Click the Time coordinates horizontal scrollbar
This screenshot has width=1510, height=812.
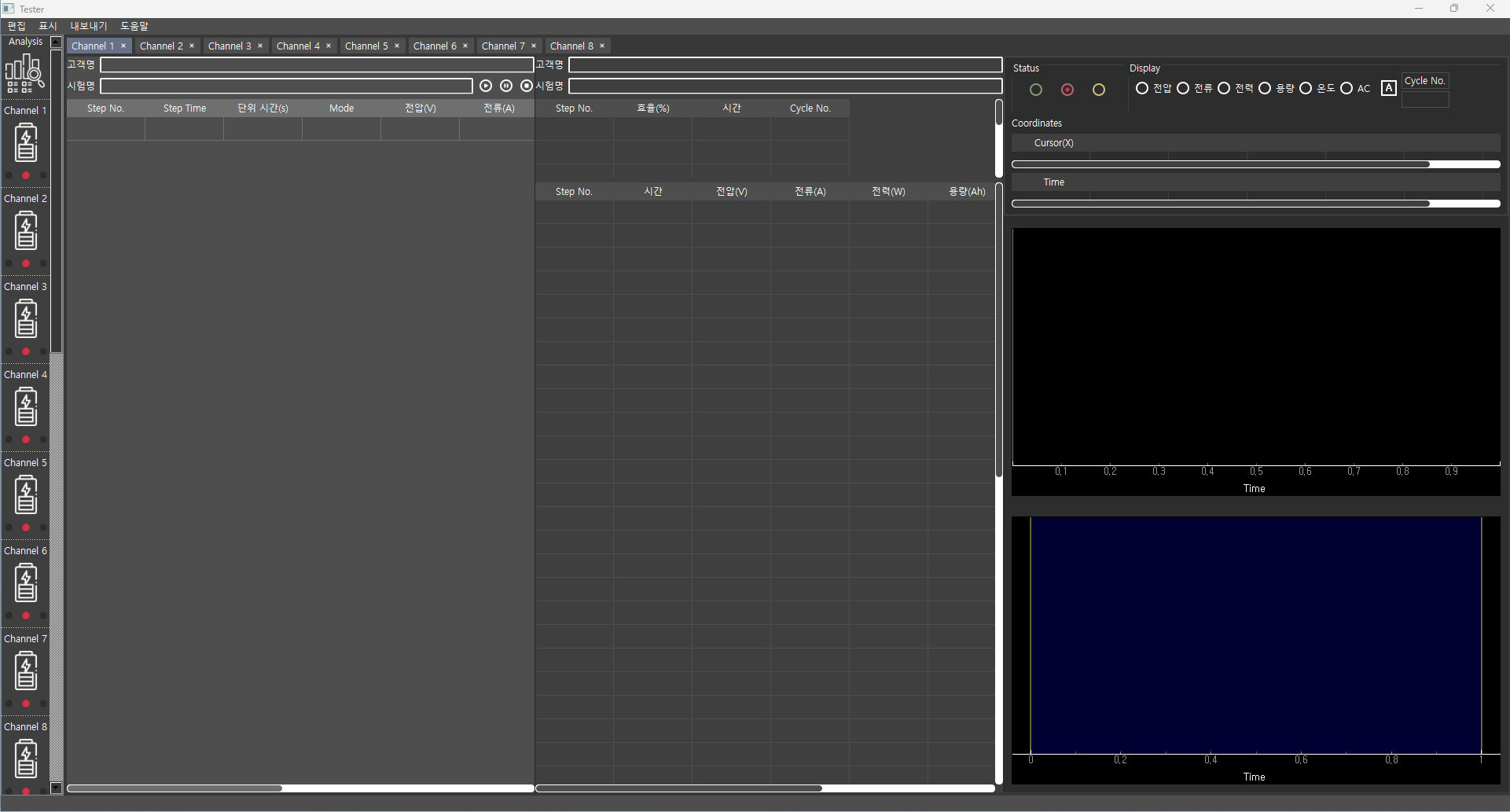[x=1256, y=204]
